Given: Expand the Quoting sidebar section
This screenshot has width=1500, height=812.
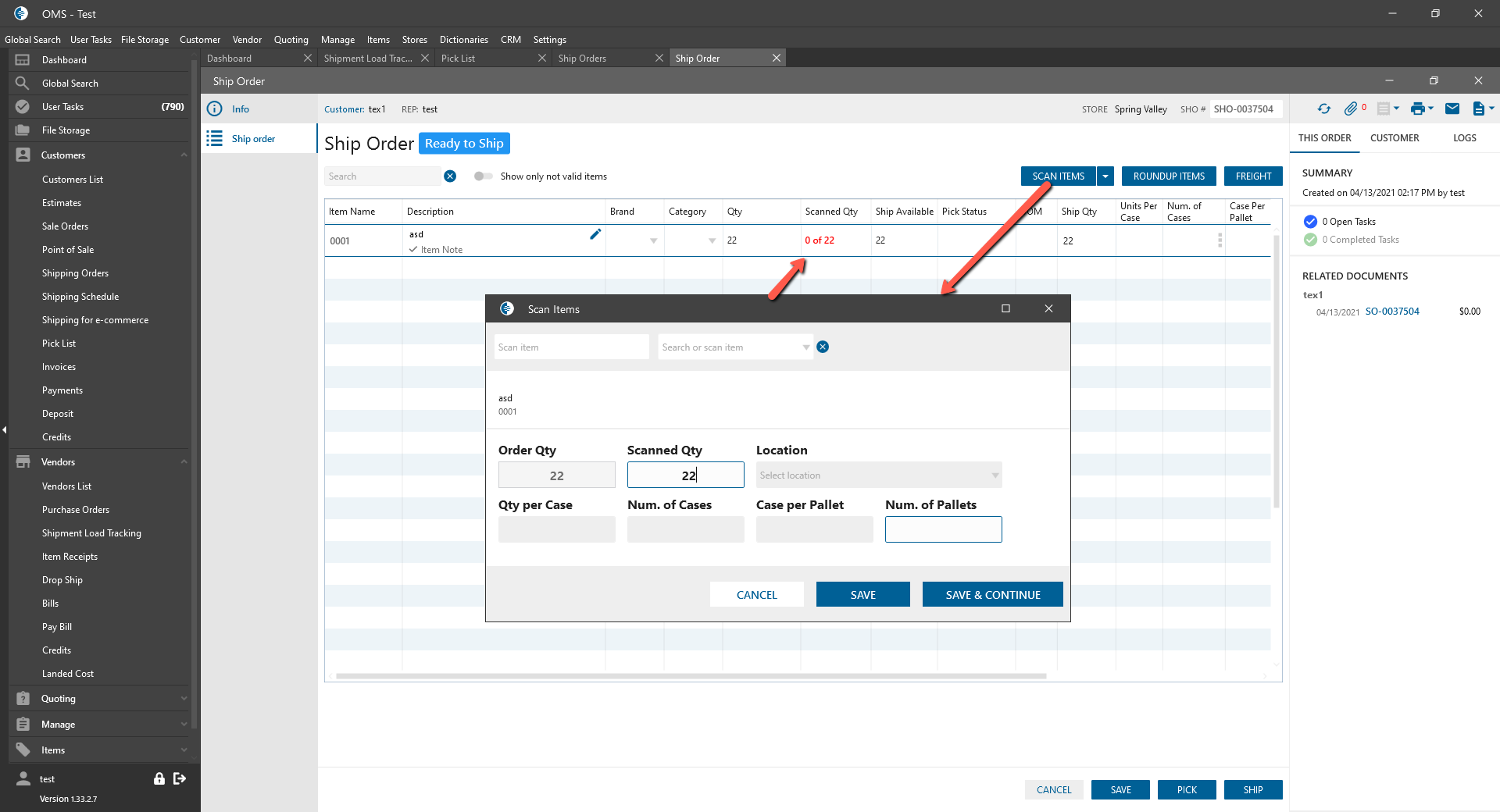Looking at the screenshot, I should pos(184,699).
